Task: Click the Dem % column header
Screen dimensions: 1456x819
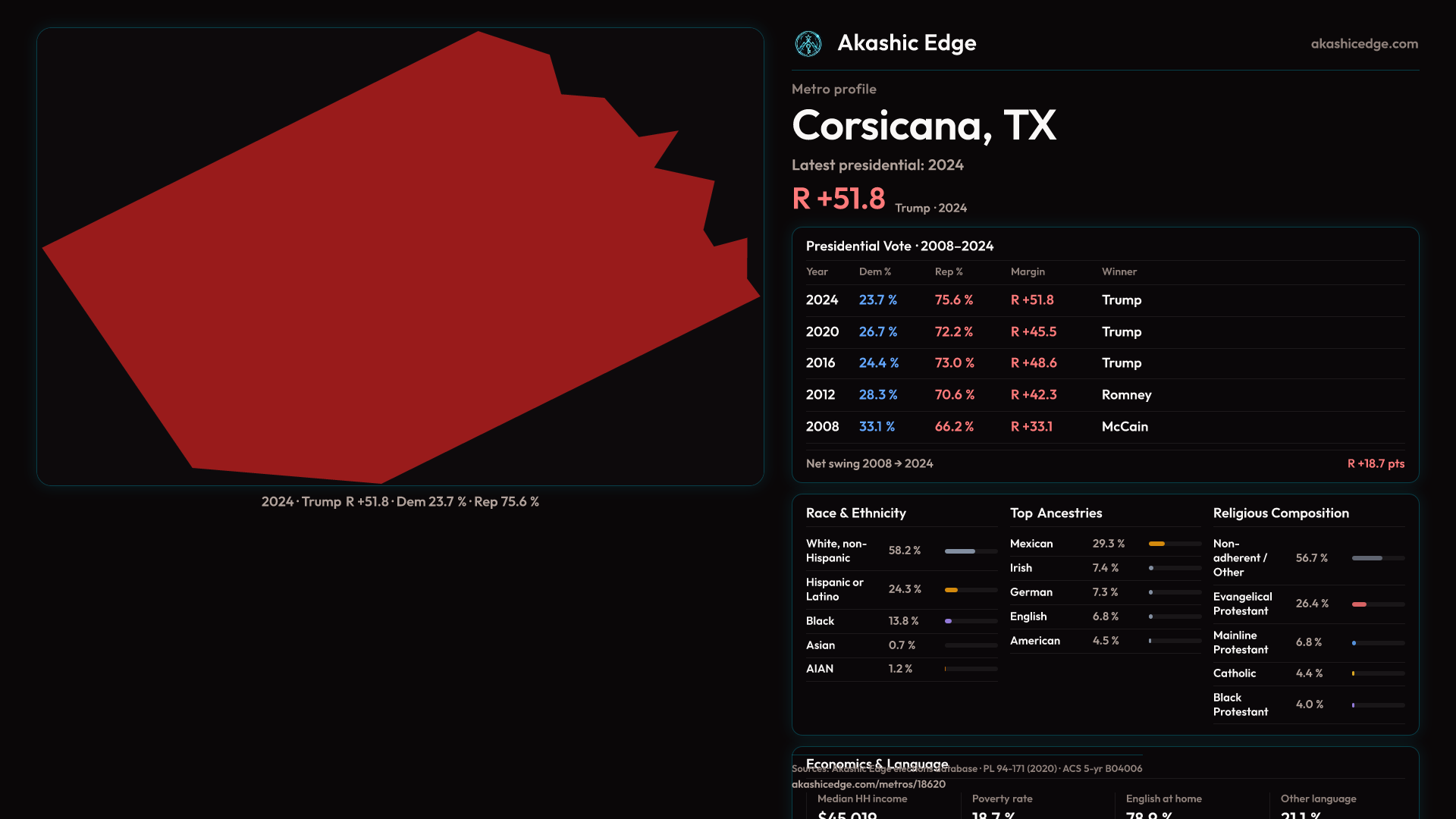Action: point(874,271)
